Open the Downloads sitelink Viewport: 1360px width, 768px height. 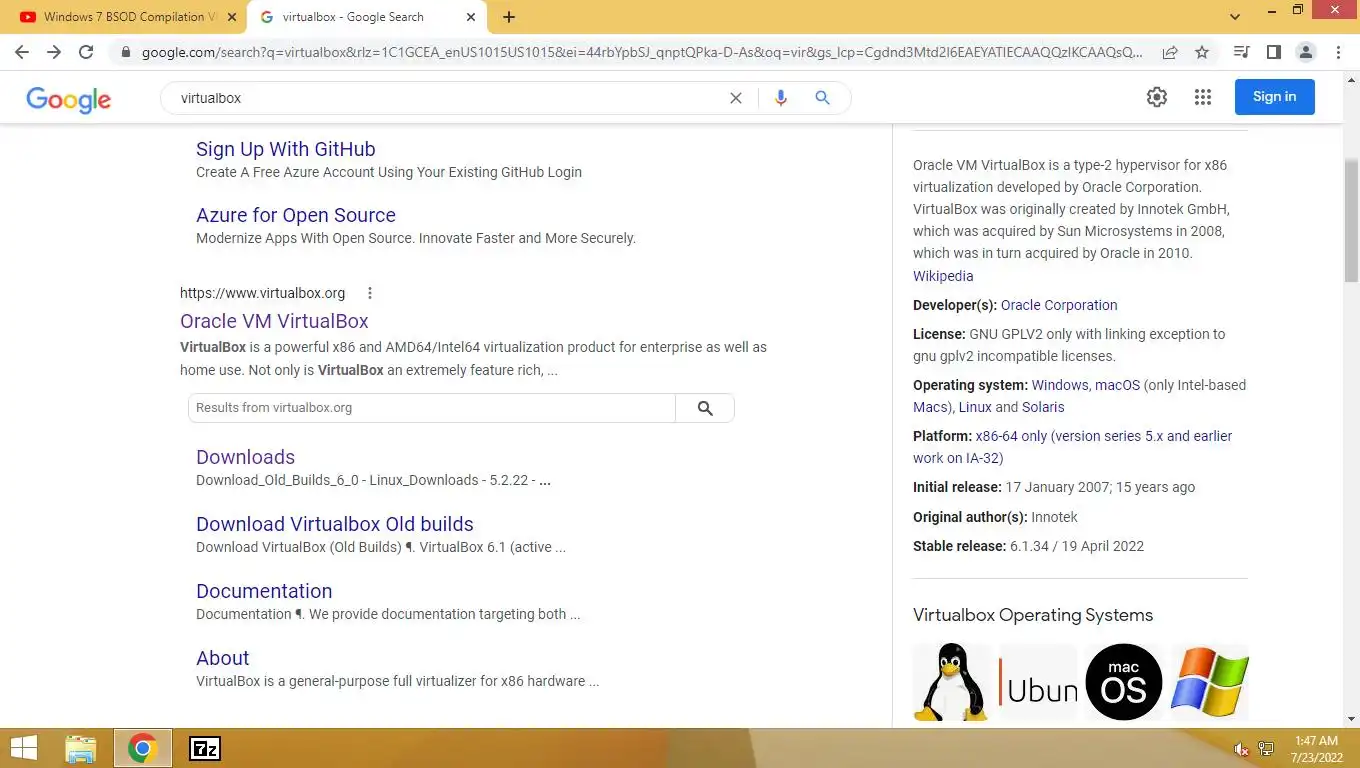pos(245,457)
